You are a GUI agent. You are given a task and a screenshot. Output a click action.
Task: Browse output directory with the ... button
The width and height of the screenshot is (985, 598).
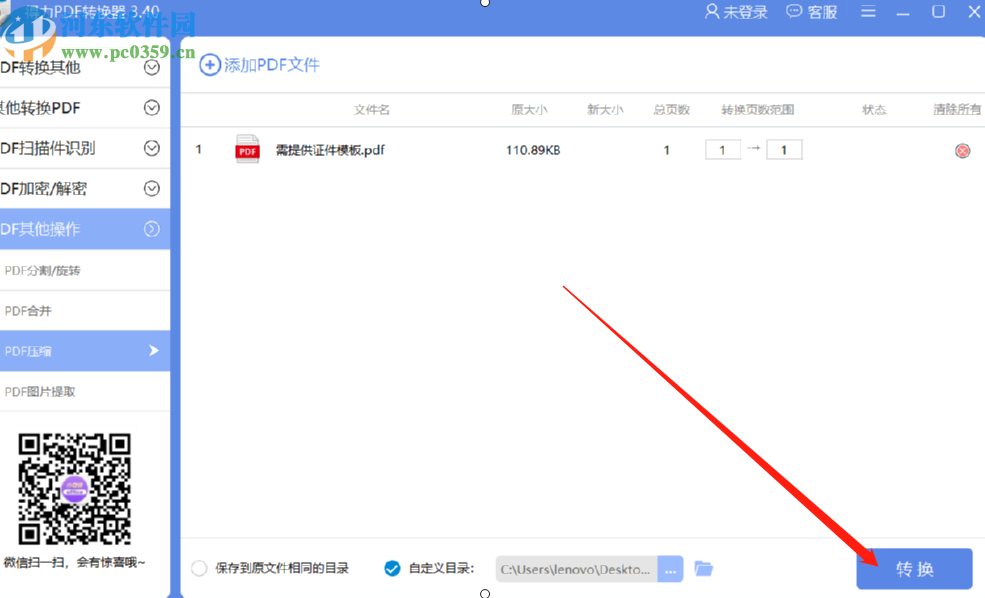tap(670, 569)
